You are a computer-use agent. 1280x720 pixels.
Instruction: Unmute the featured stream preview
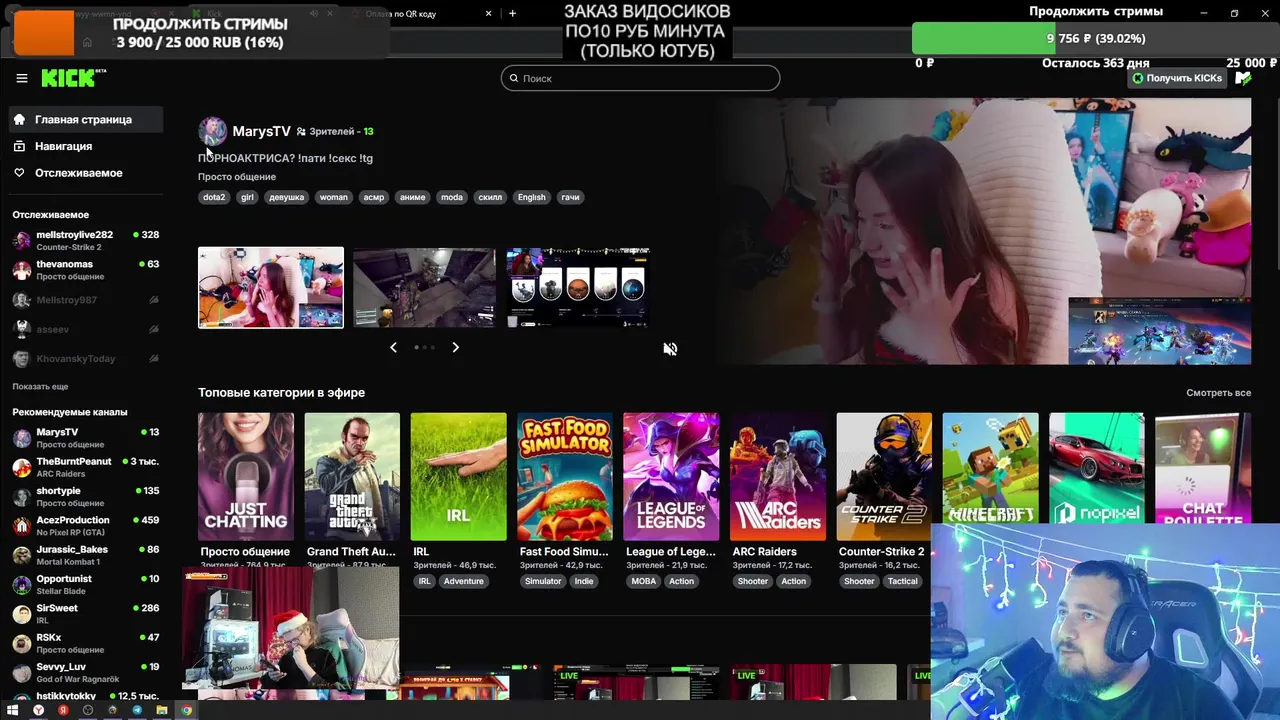pyautogui.click(x=670, y=349)
